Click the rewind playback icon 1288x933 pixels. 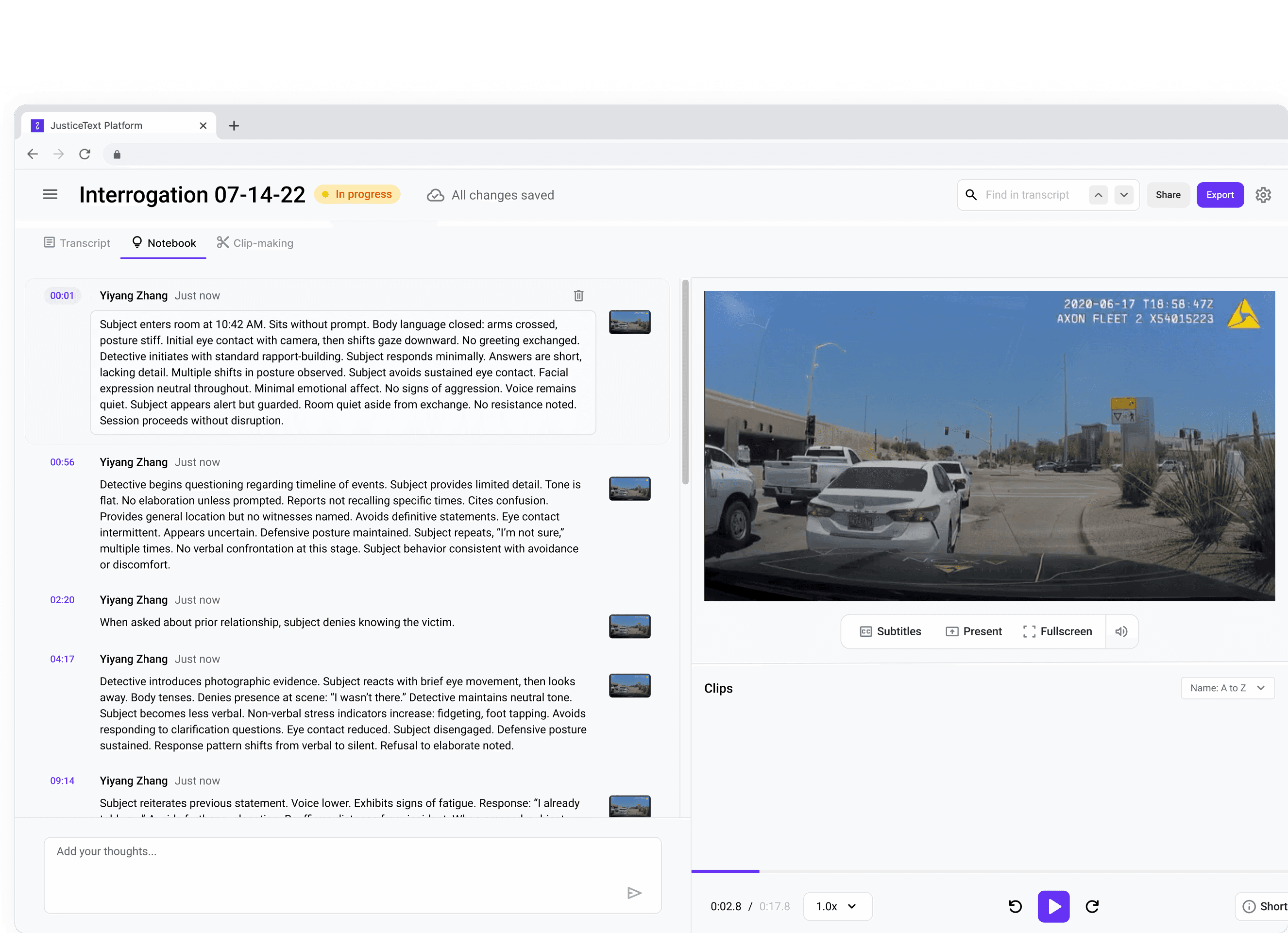coord(1015,906)
